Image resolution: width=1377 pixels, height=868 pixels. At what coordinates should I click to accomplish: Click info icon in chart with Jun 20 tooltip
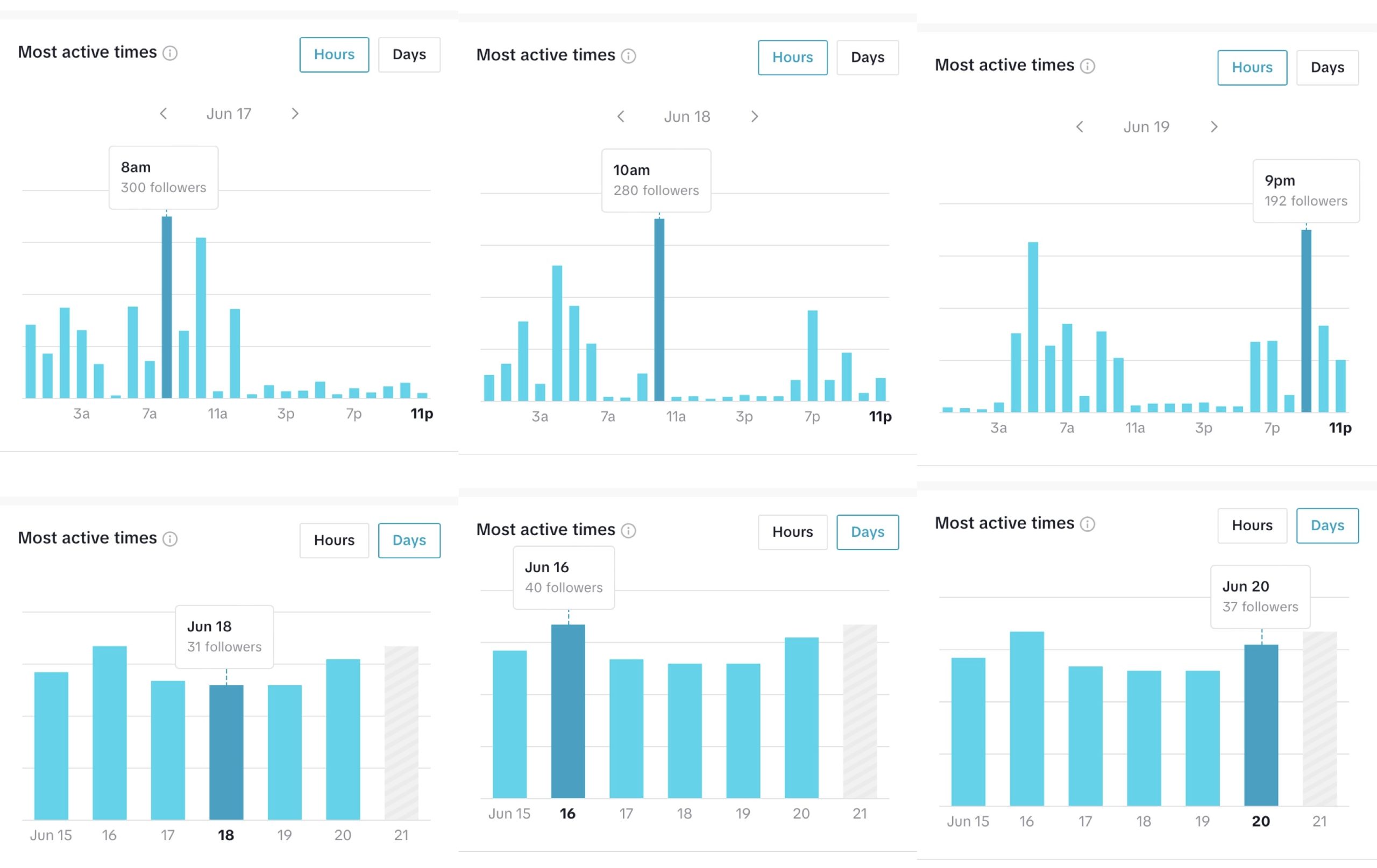pos(1087,524)
